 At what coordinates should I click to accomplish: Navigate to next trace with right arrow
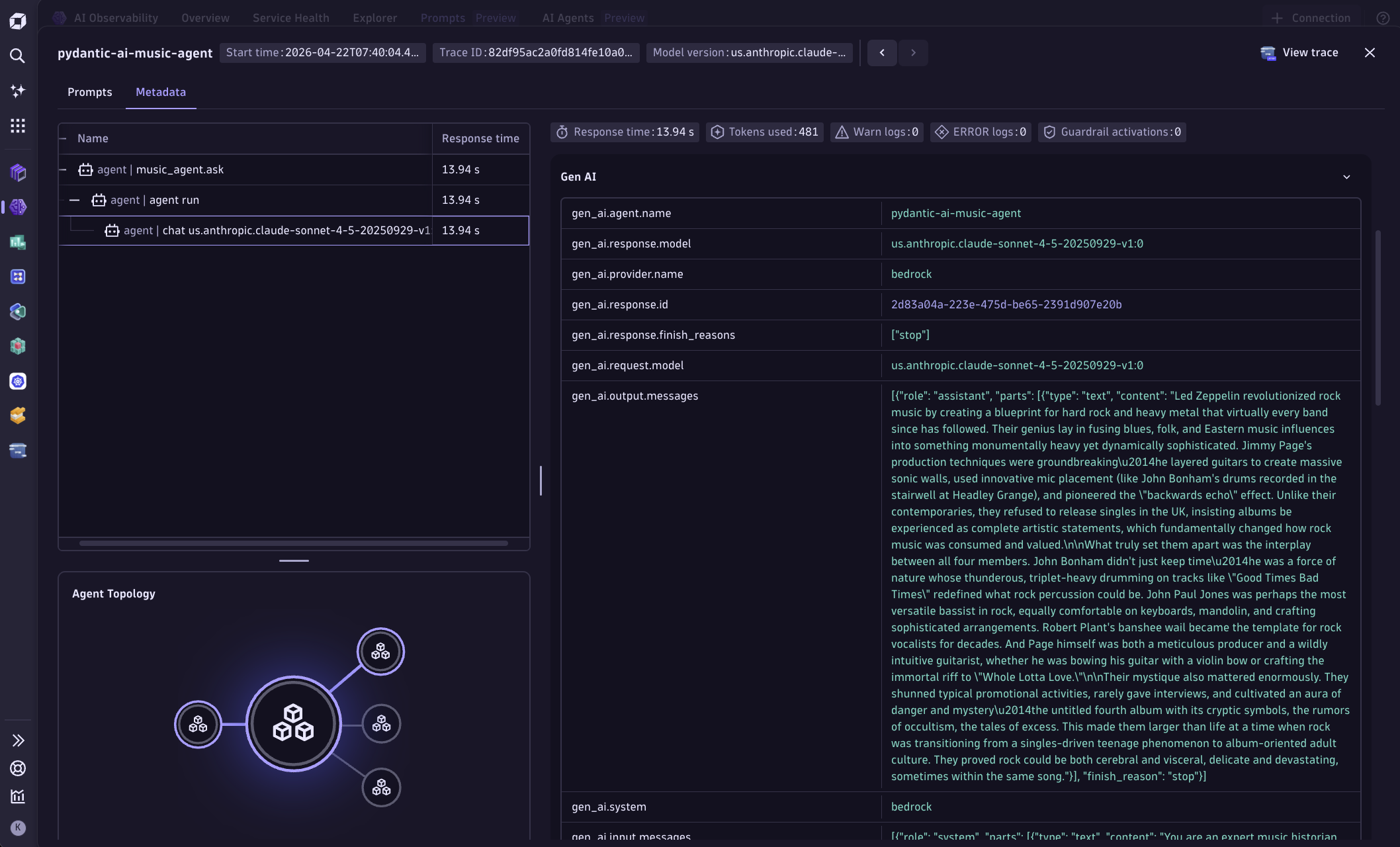click(913, 52)
